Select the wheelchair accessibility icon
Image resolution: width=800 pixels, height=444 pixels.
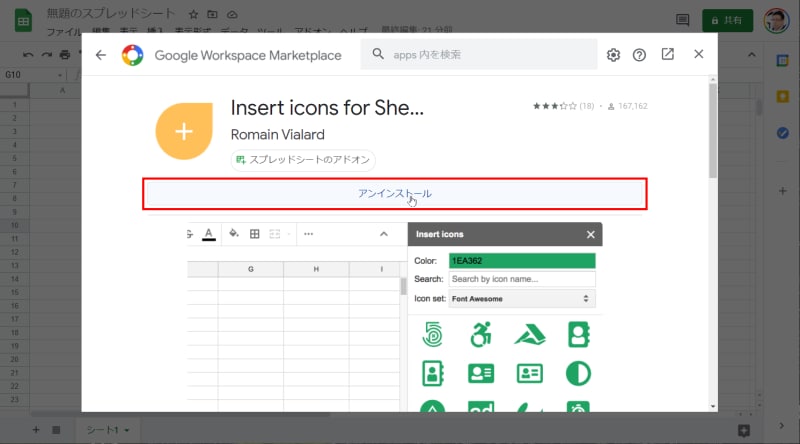480,335
